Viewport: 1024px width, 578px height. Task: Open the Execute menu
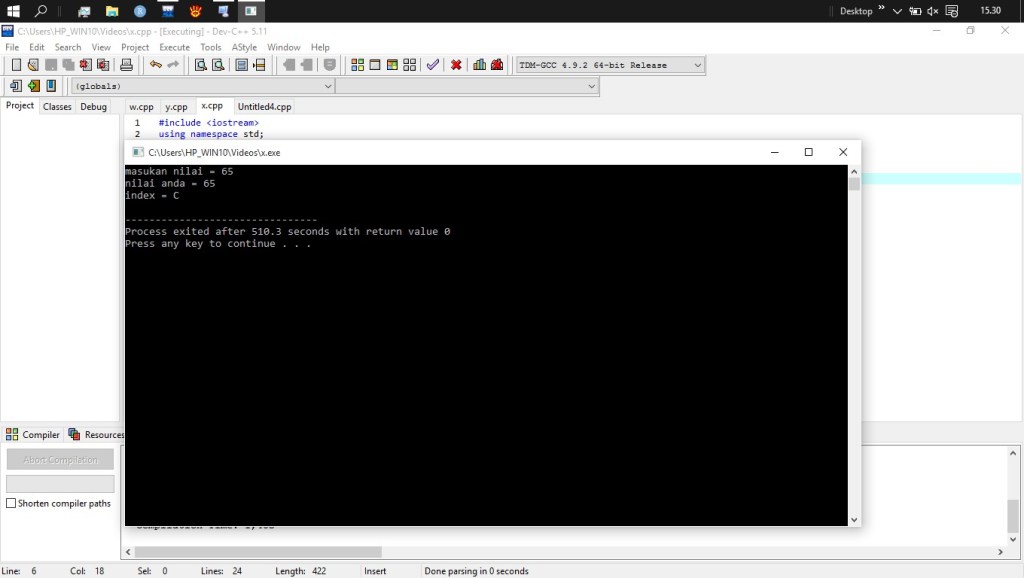(174, 47)
